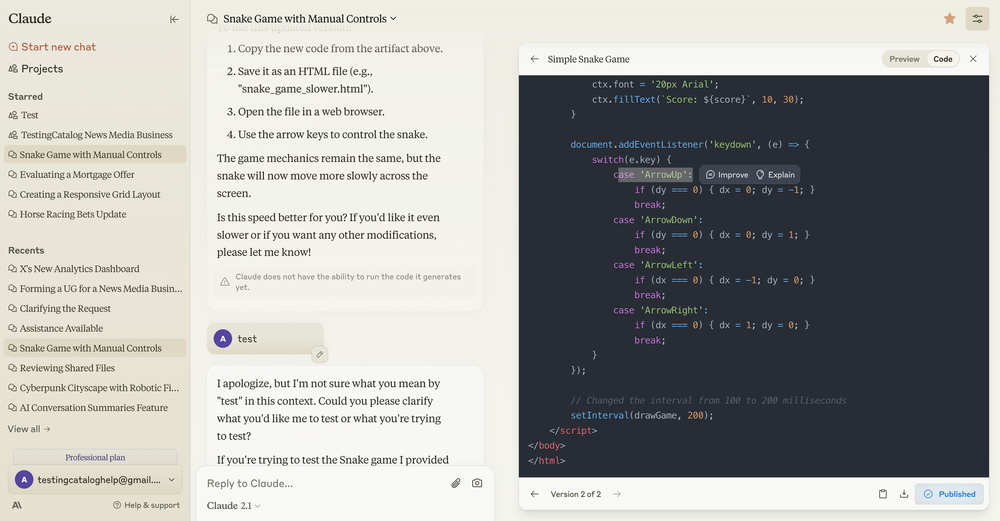Open the chat controls settings icon
The image size is (1000, 521).
click(977, 18)
